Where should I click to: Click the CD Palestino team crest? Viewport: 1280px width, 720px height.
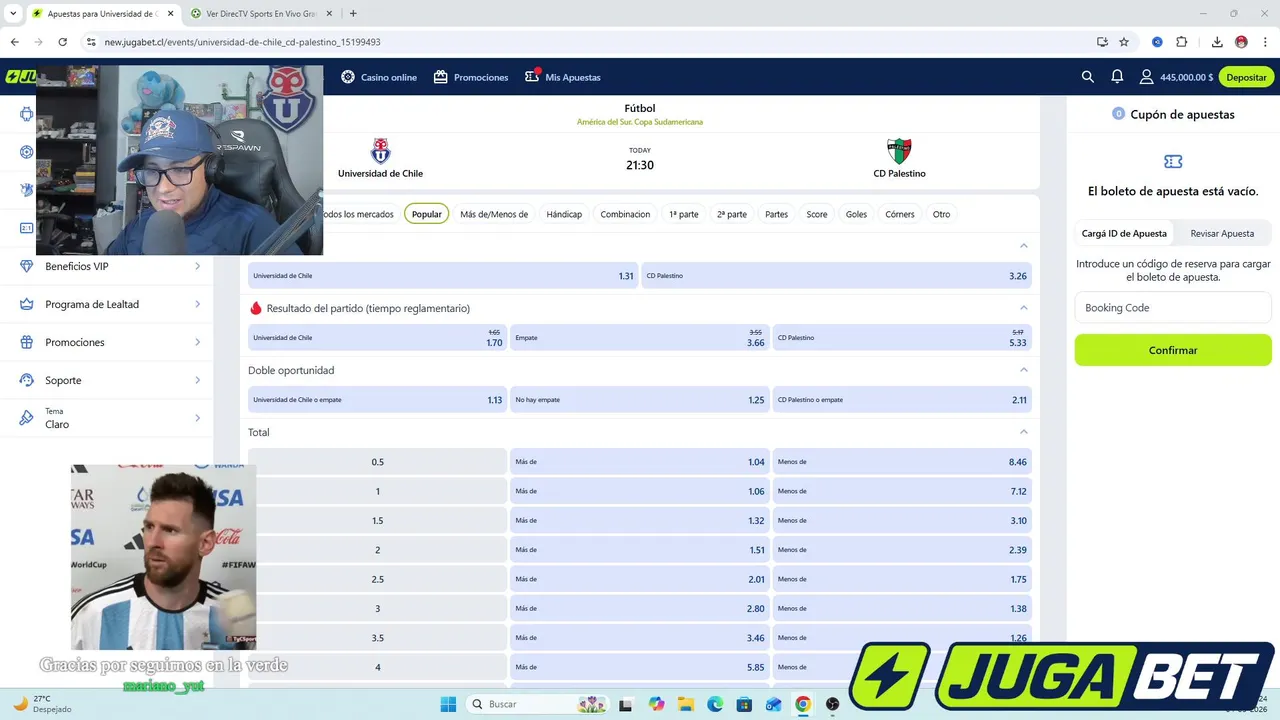(899, 151)
